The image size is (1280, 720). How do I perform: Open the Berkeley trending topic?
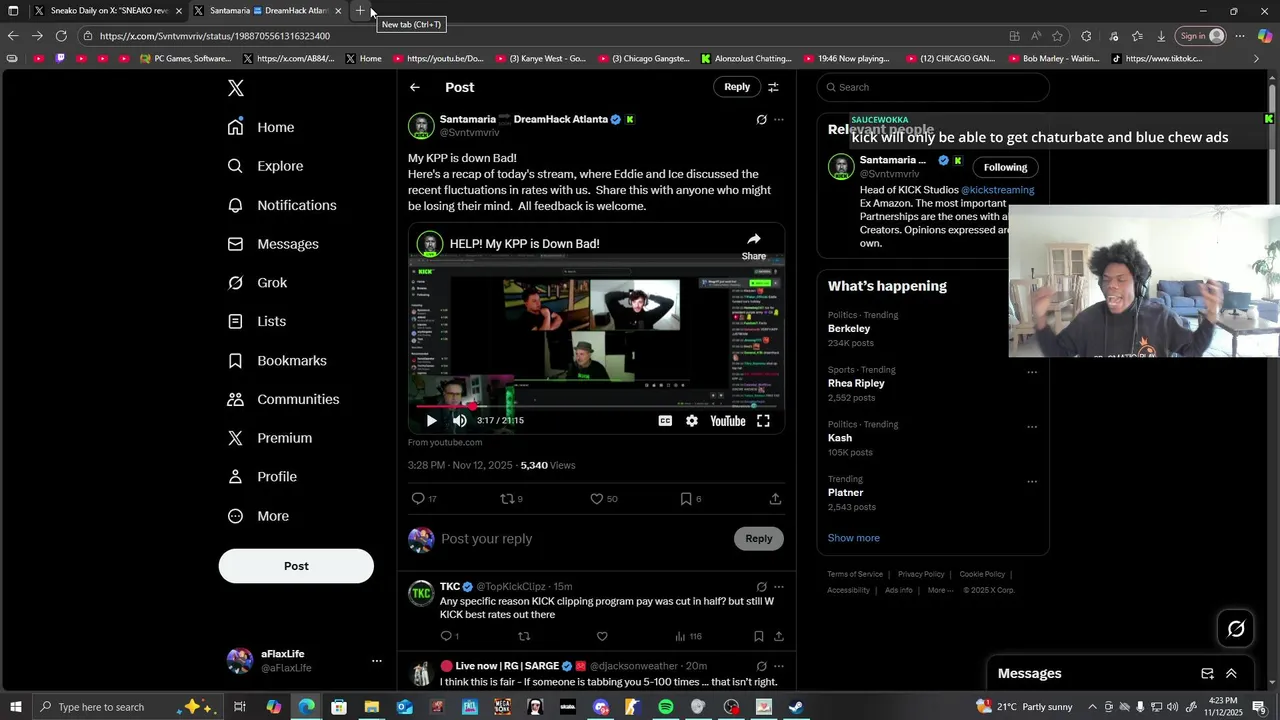point(849,329)
